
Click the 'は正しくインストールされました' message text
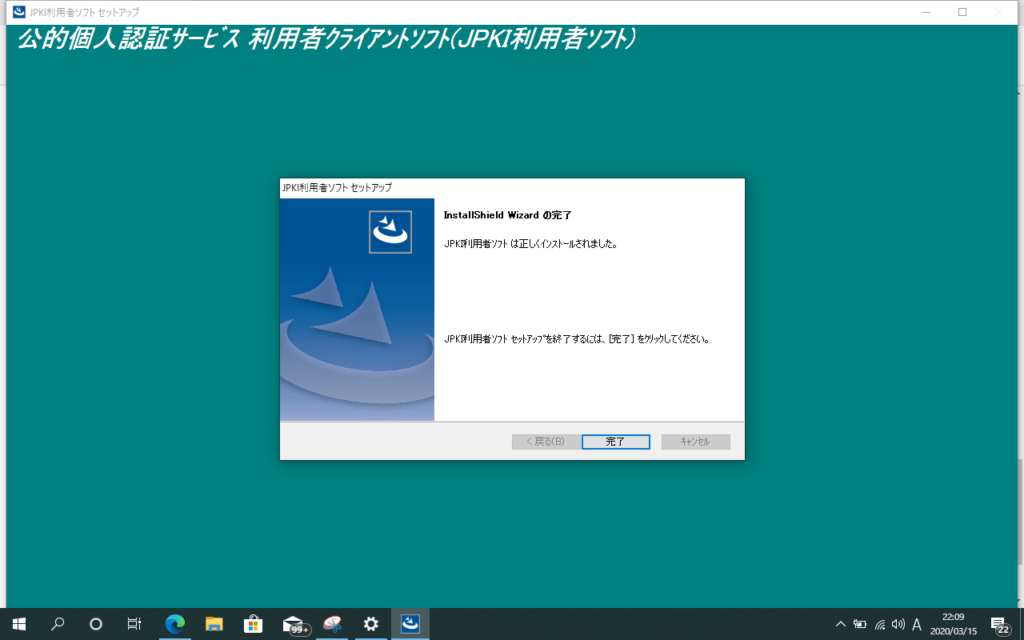564,244
